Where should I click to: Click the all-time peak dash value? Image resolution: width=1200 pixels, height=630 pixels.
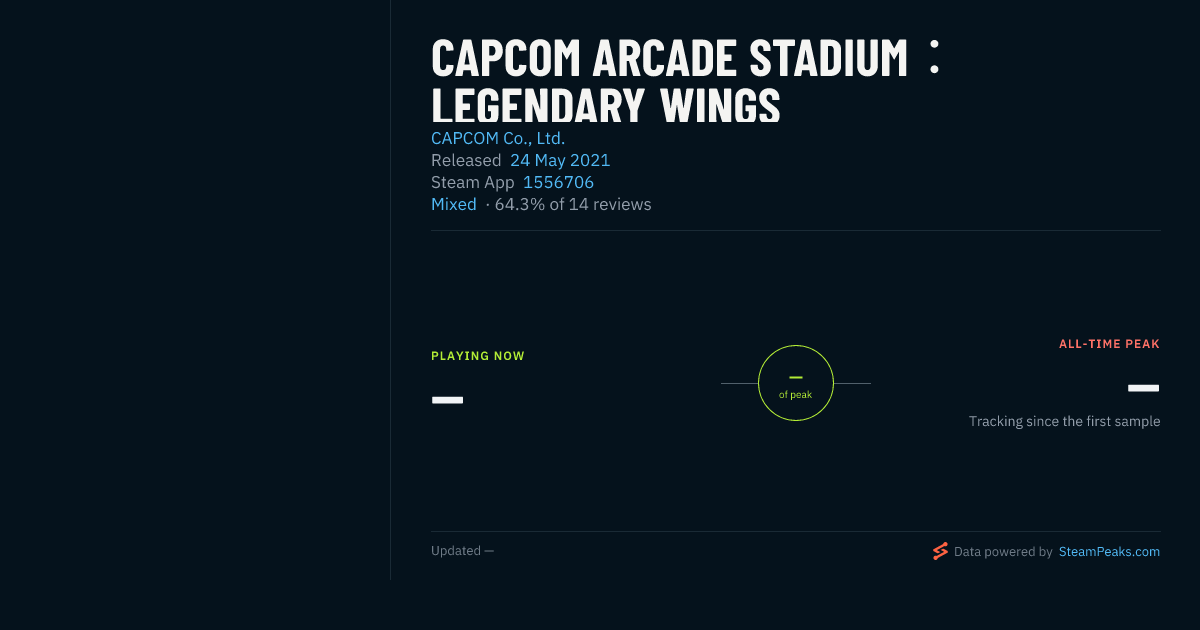pyautogui.click(x=1144, y=388)
